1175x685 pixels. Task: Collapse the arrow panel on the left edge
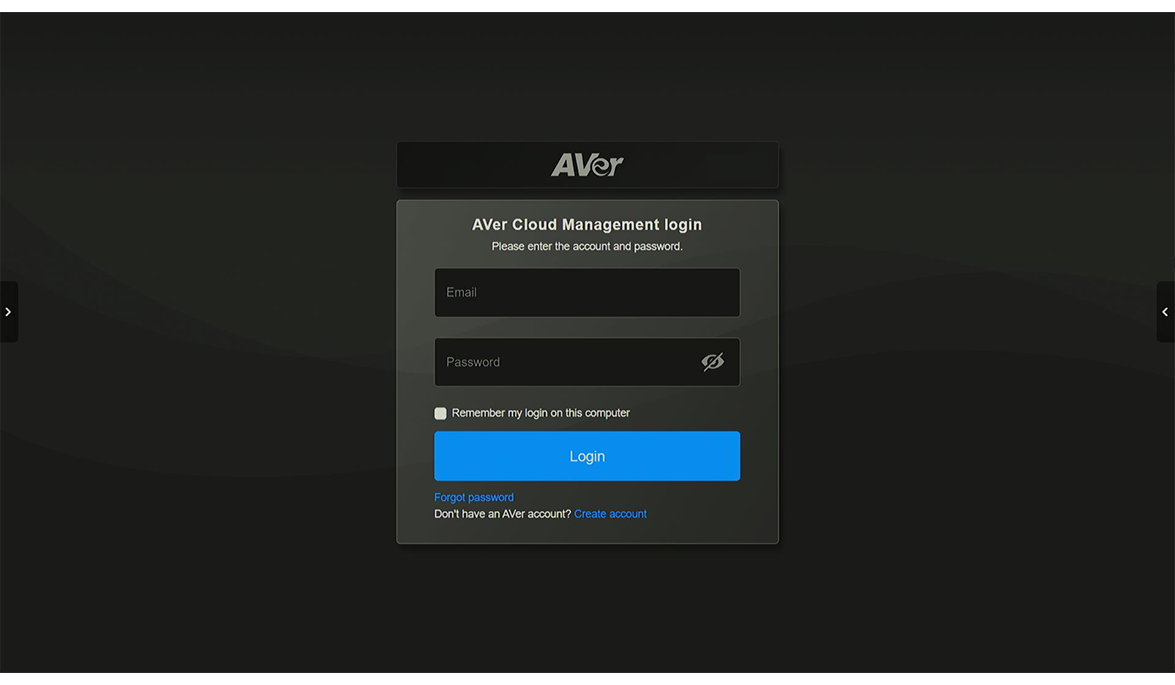pyautogui.click(x=9, y=311)
